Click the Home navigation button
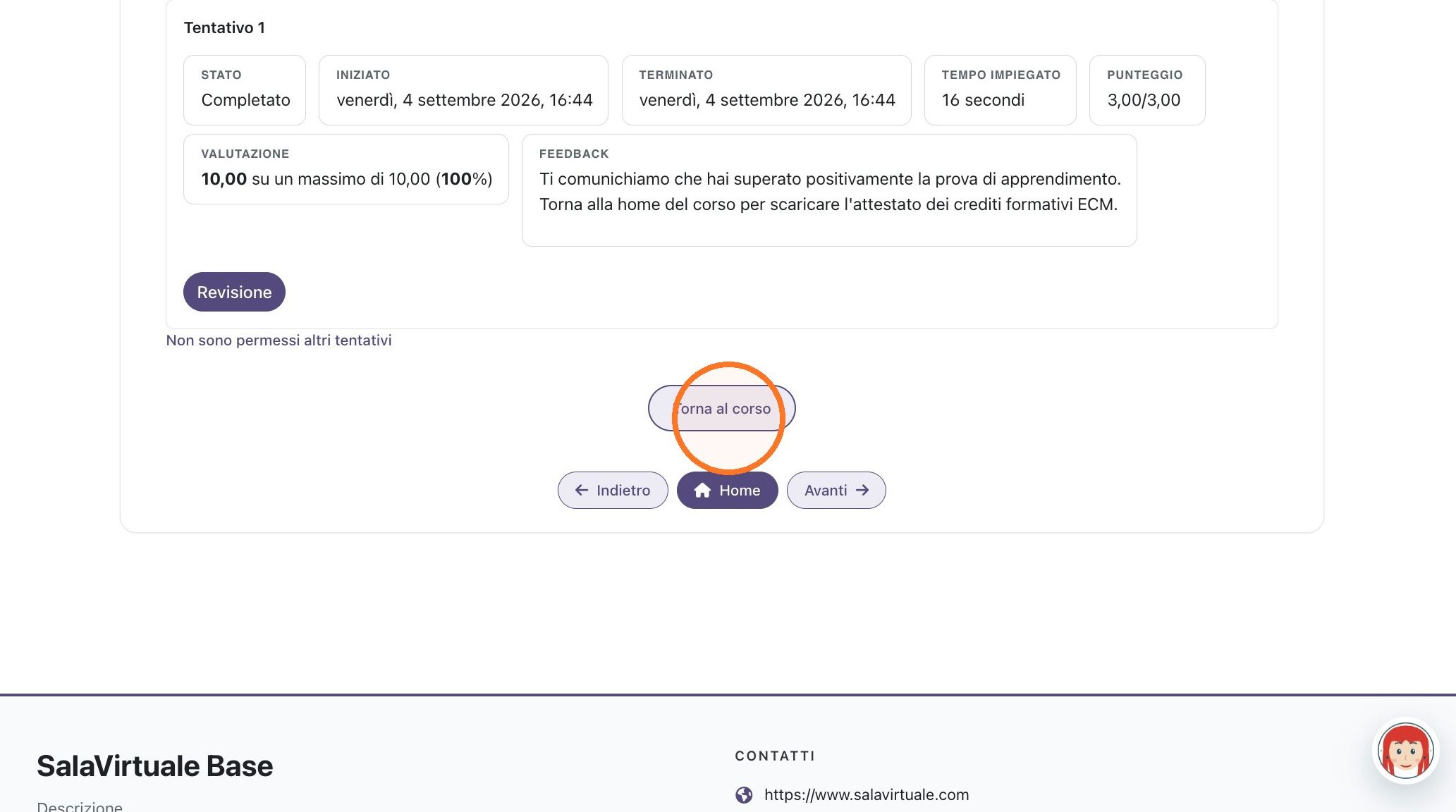This screenshot has width=1456, height=812. (727, 490)
